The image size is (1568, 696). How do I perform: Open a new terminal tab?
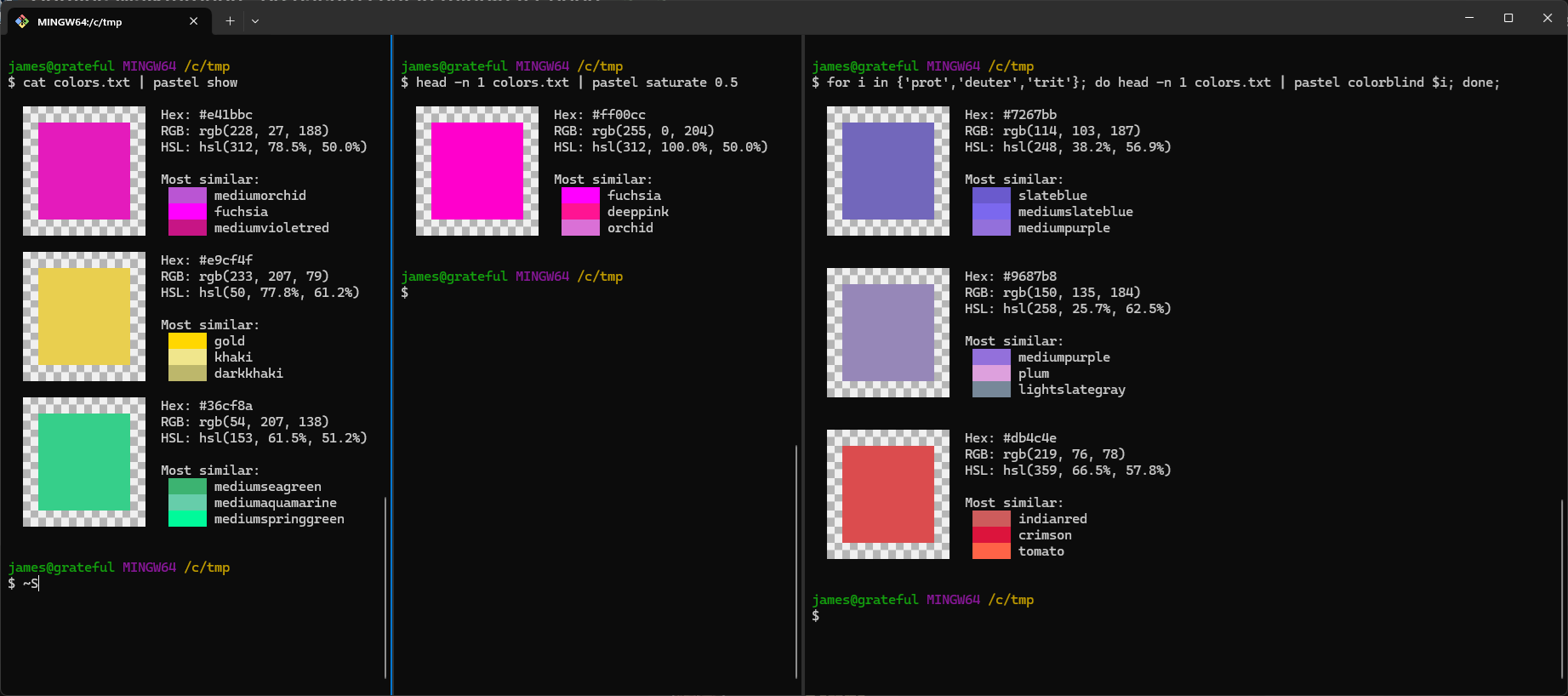pos(230,21)
